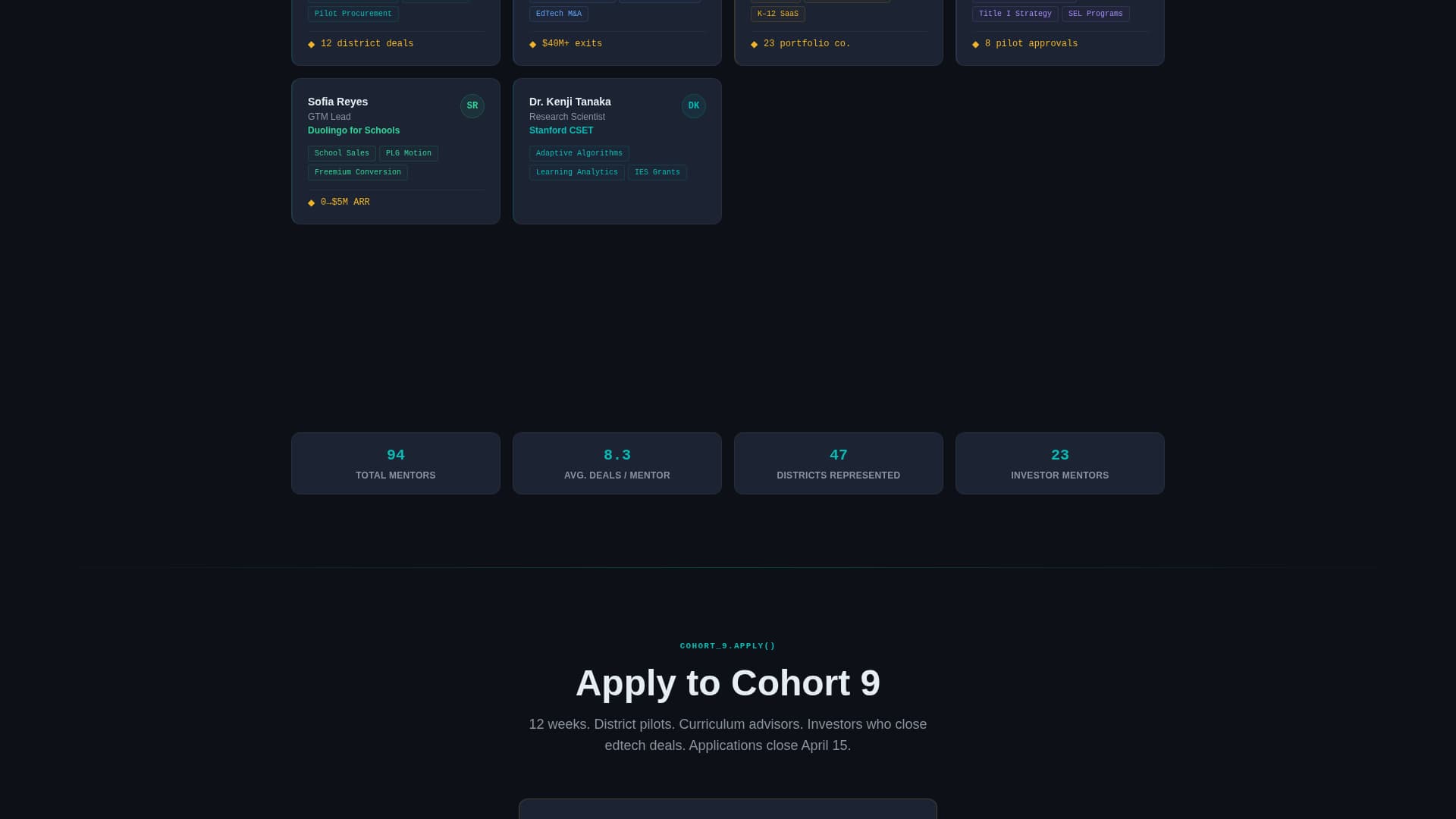Click GTM Lead role text

pyautogui.click(x=329, y=117)
